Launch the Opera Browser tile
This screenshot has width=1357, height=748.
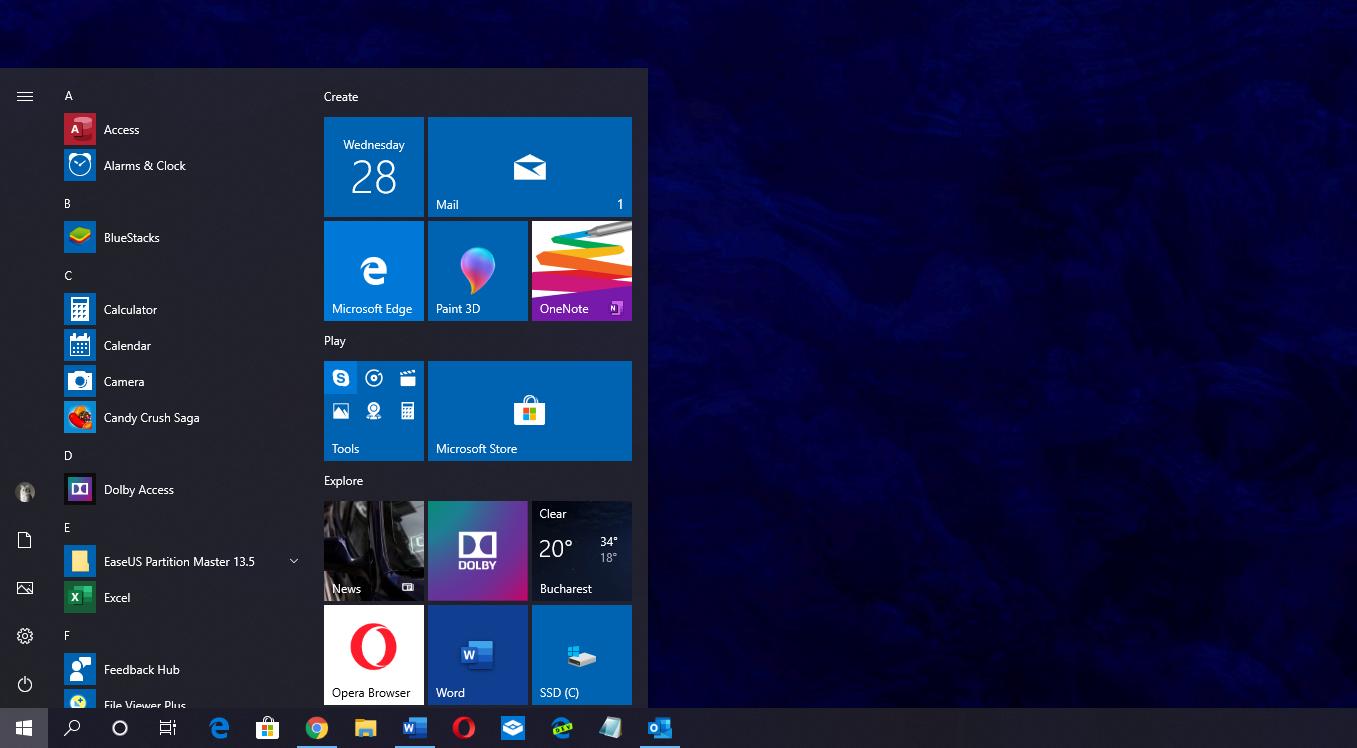374,655
